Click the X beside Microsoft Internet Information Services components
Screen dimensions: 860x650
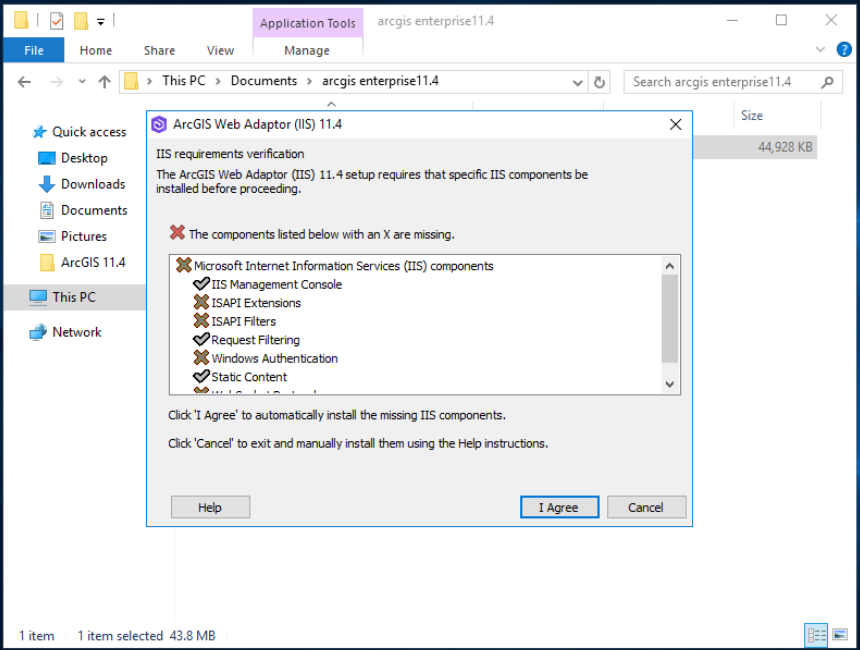click(x=184, y=265)
